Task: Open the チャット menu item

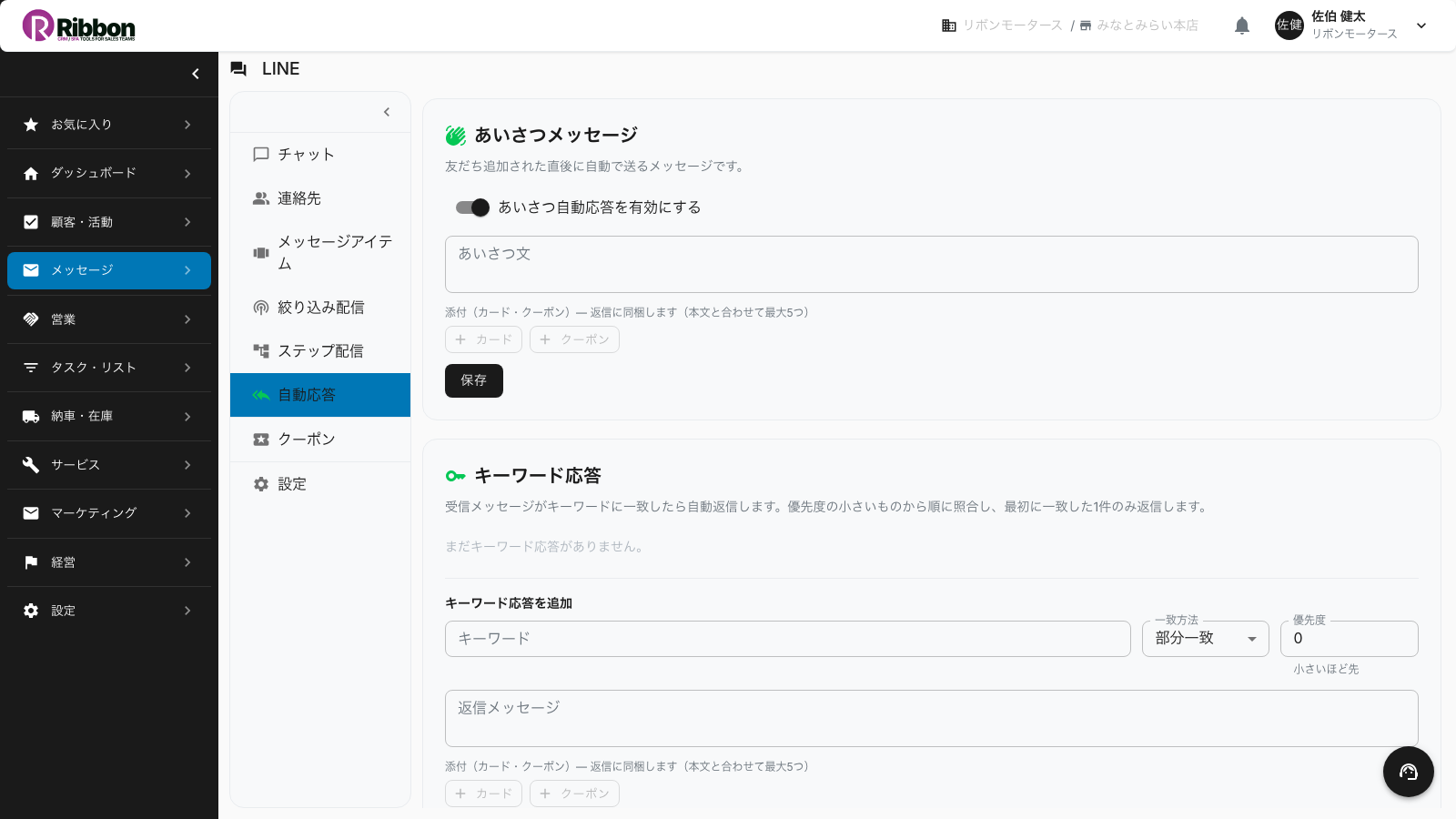Action: [320, 155]
